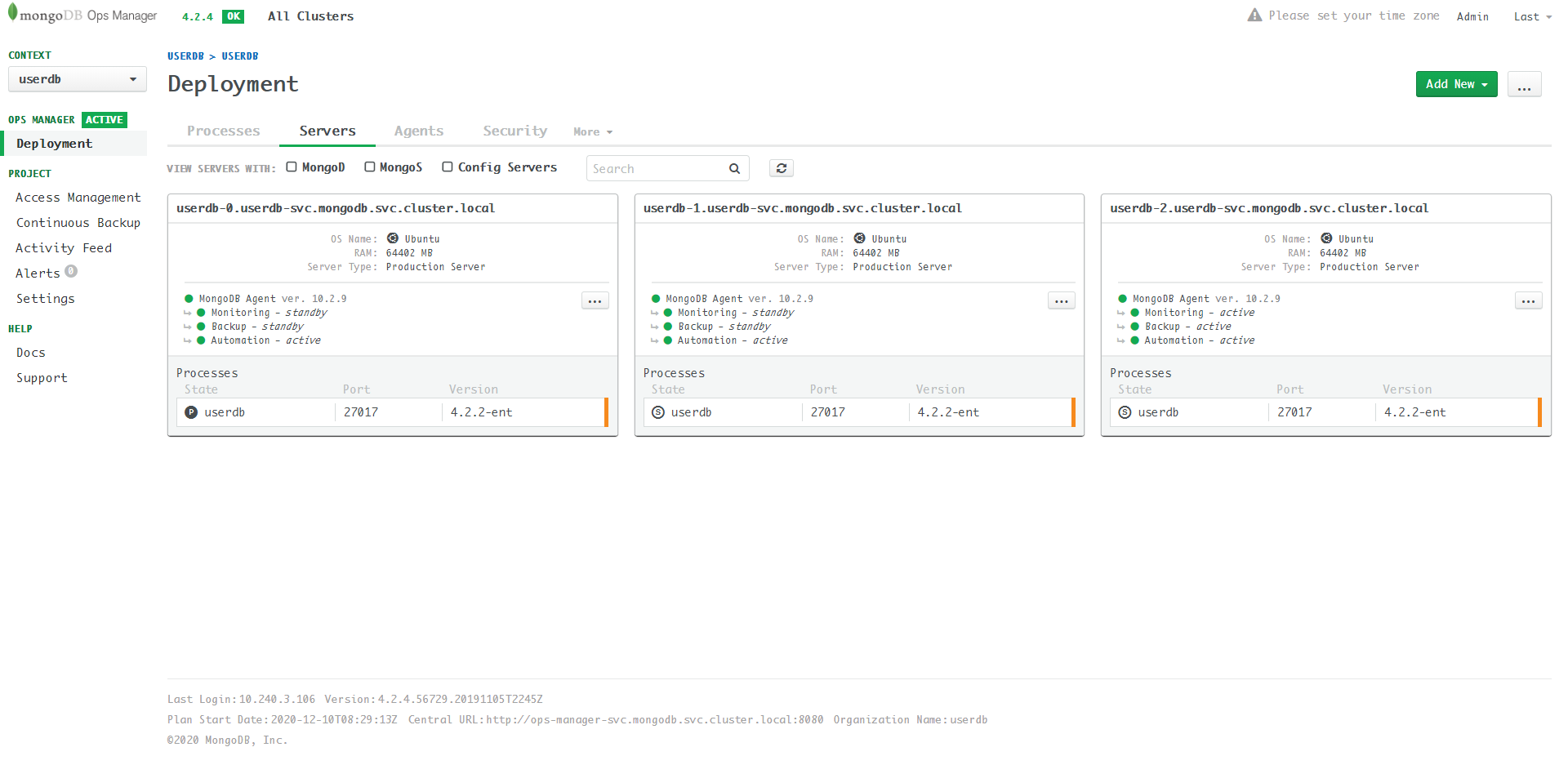
Task: Click hostname userdb-1.userdb-svc.mongodb.svc.cluster.local
Action: tap(803, 208)
